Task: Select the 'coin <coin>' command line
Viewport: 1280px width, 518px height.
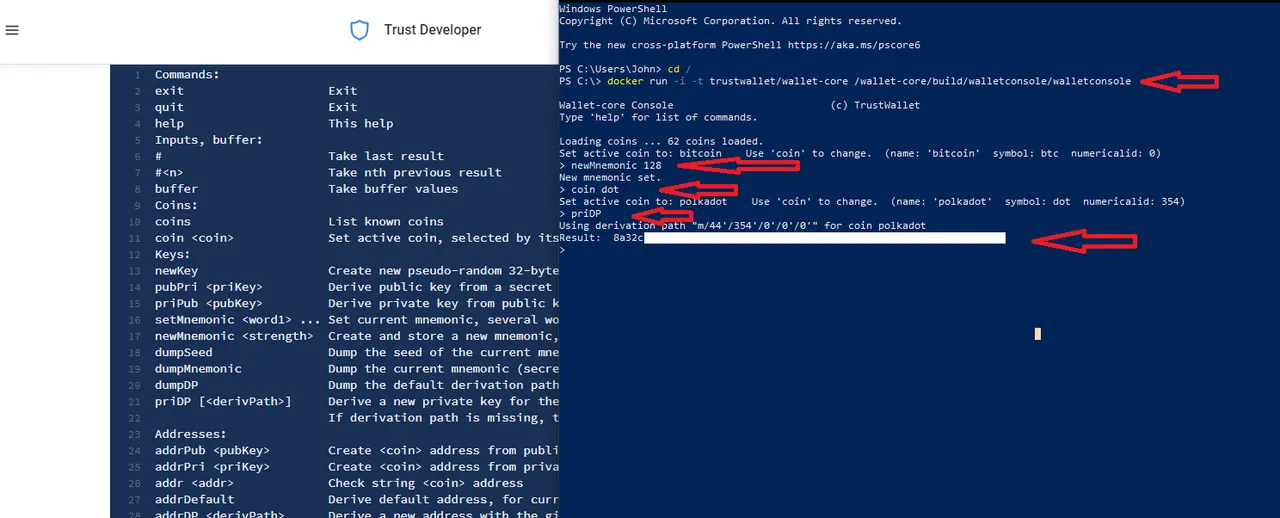Action: tap(194, 238)
